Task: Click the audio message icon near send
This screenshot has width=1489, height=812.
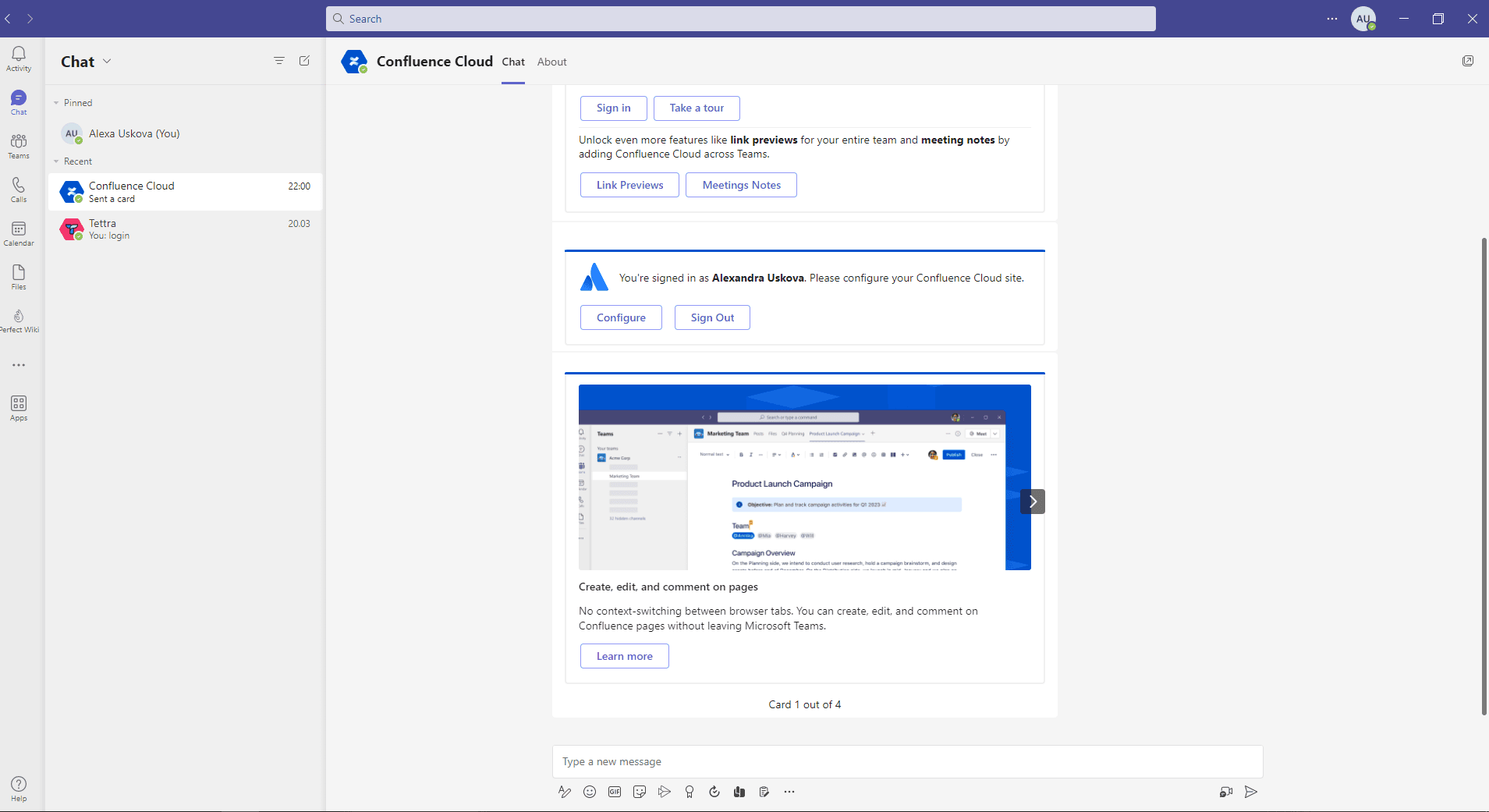Action: coord(1226,792)
